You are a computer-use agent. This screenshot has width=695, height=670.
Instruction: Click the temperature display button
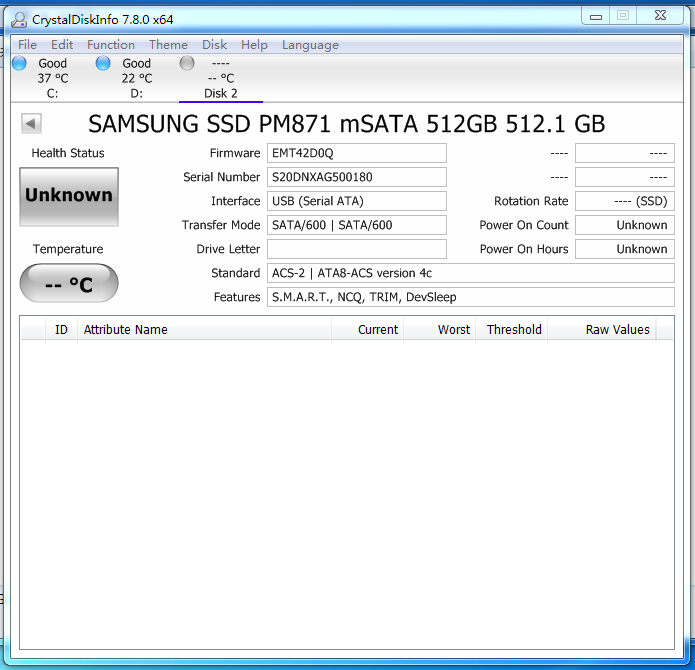click(69, 283)
